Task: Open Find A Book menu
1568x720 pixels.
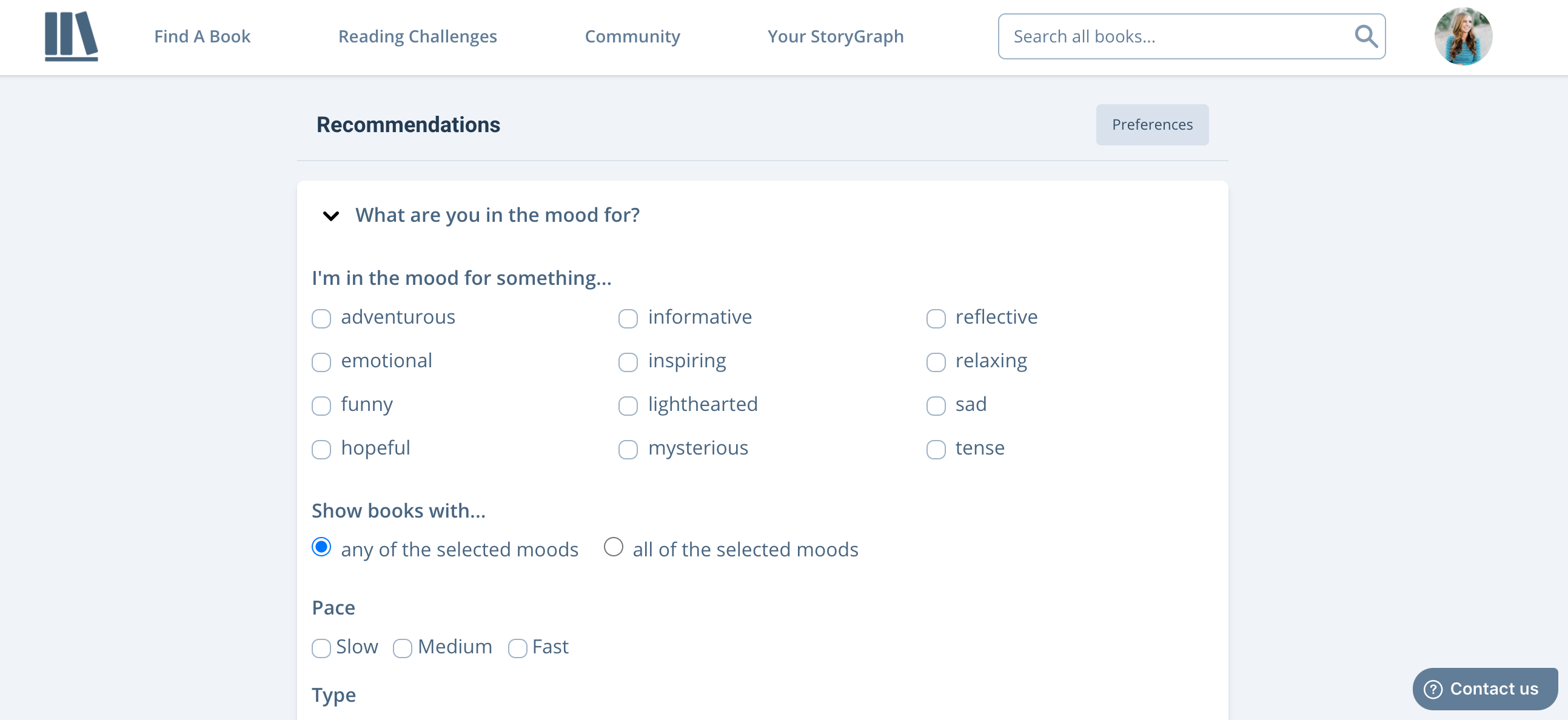Action: (202, 36)
